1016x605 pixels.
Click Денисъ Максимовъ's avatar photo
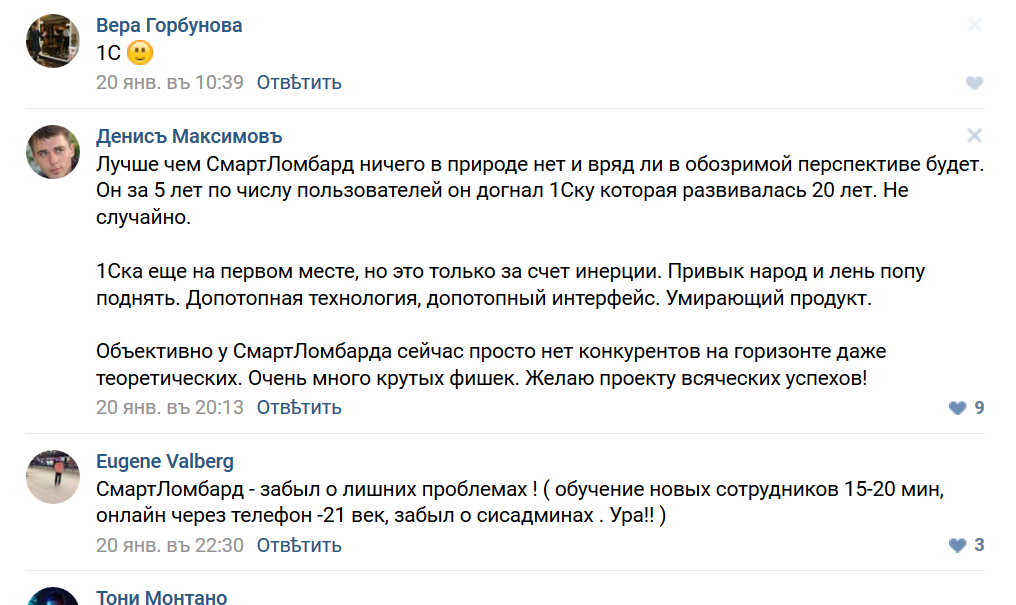click(x=53, y=152)
